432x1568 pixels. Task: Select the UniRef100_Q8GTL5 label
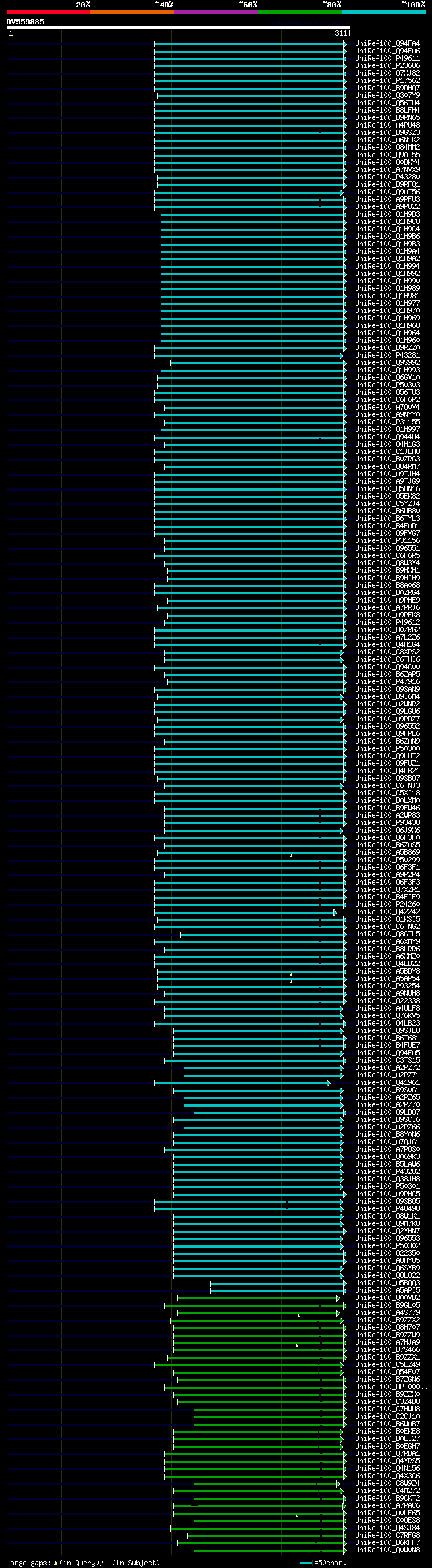coord(387,934)
